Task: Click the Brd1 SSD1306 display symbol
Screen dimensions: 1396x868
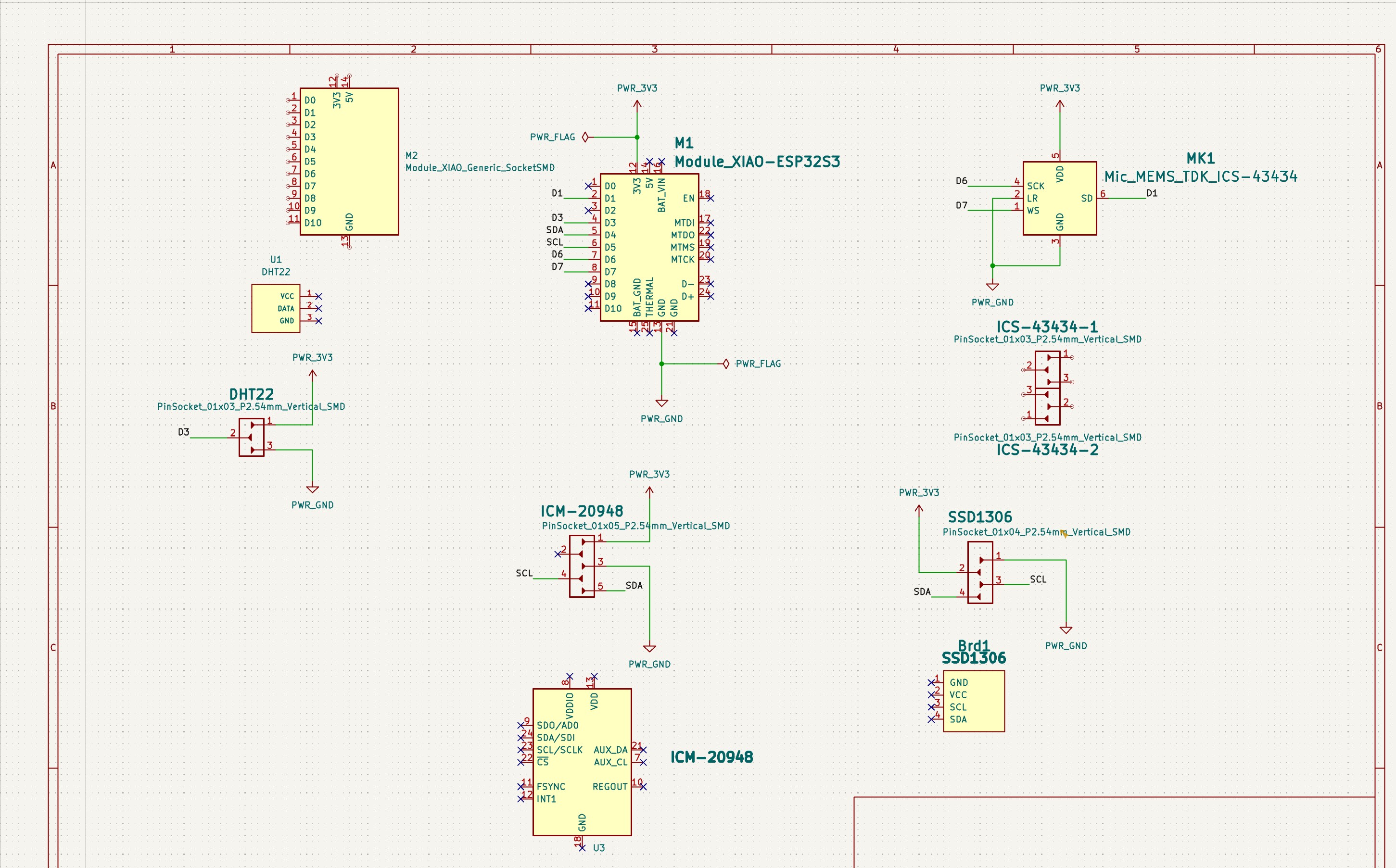Action: tap(974, 700)
